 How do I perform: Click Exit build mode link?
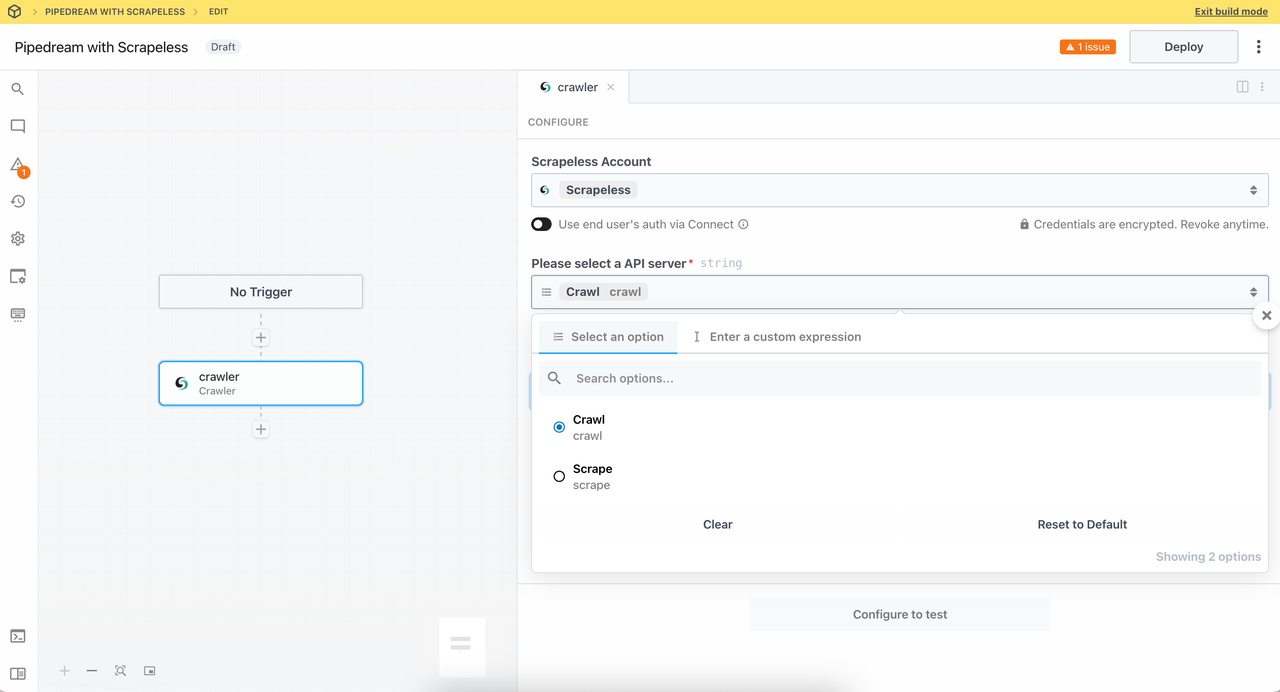coord(1231,12)
